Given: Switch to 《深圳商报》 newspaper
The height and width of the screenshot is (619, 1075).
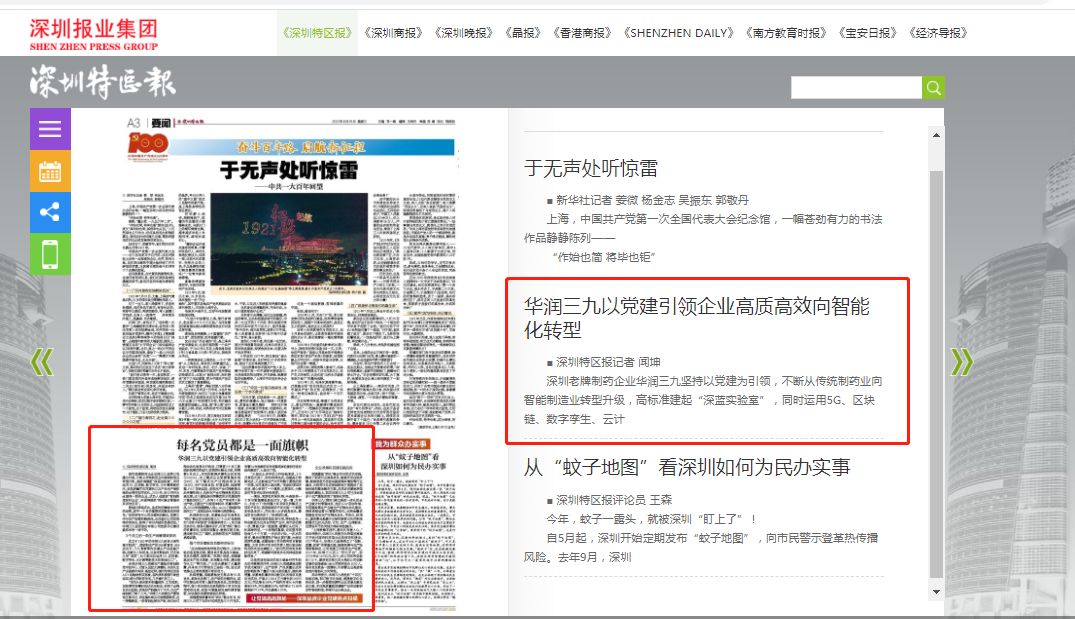Looking at the screenshot, I should (394, 33).
